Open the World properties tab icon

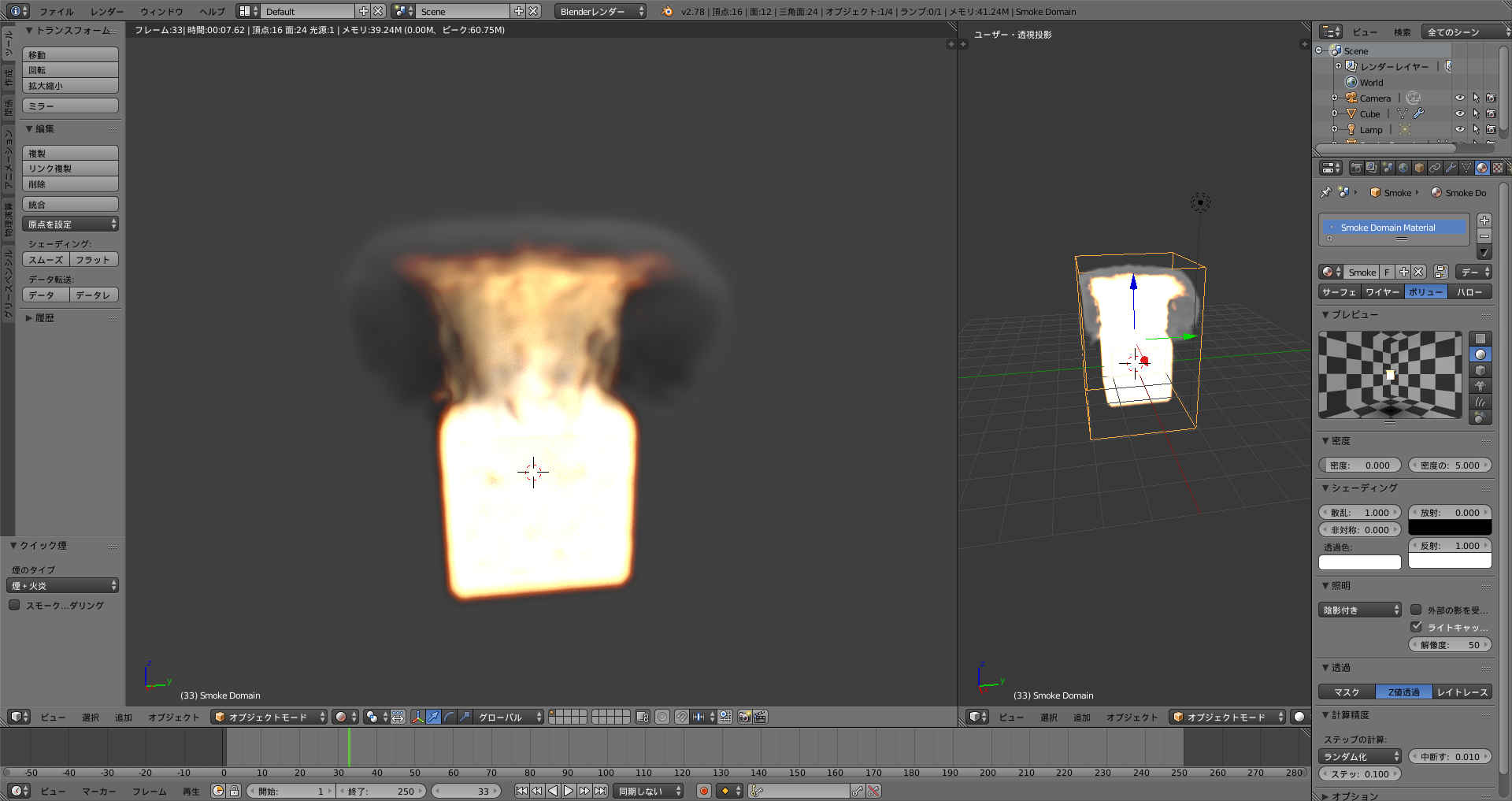point(1403,168)
